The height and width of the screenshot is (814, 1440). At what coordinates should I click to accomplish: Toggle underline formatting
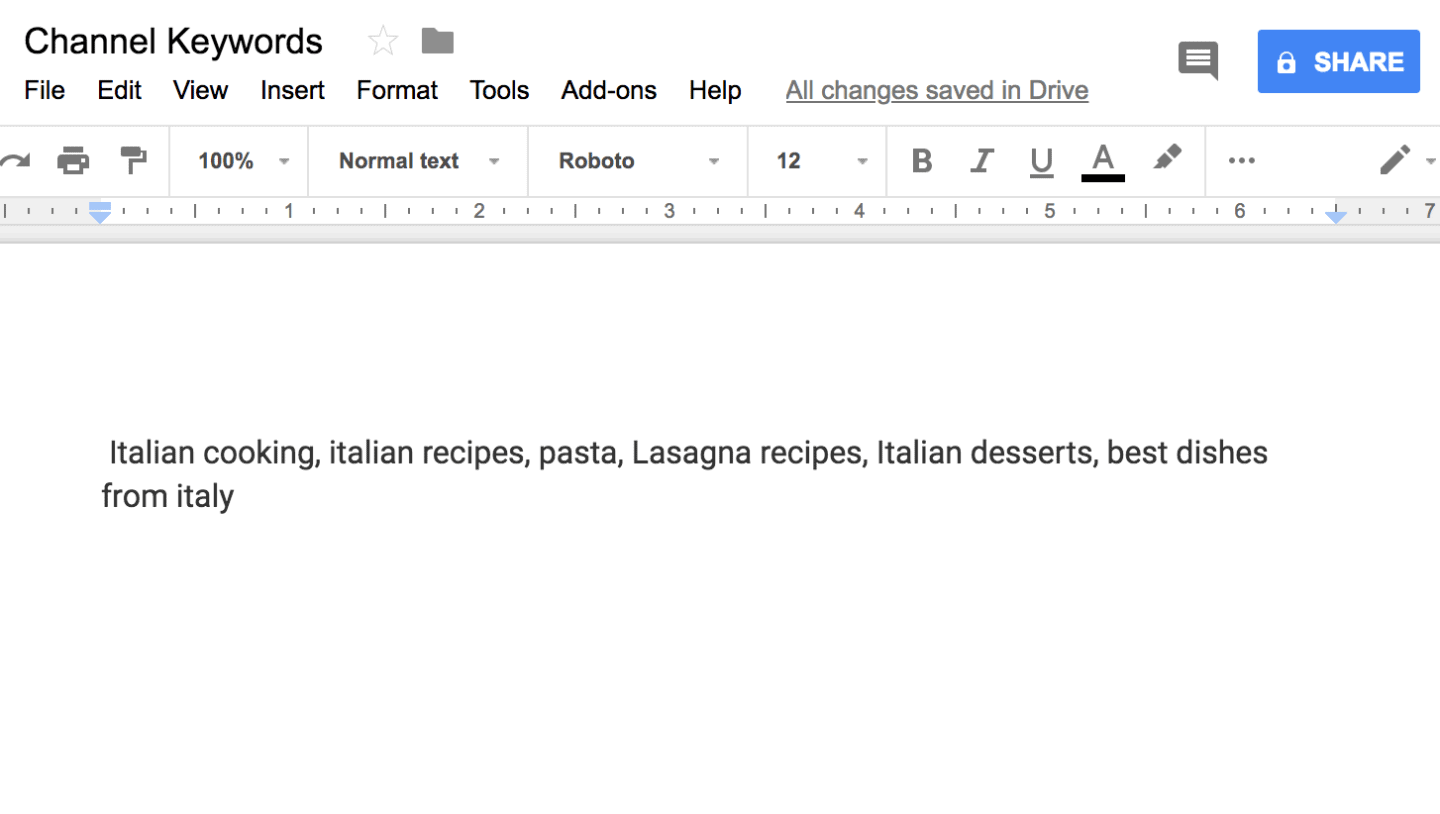[x=1041, y=162]
